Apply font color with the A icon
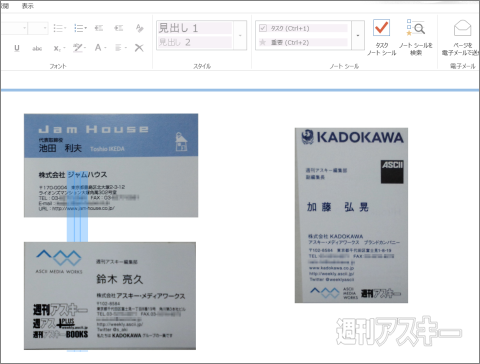 [x=98, y=48]
